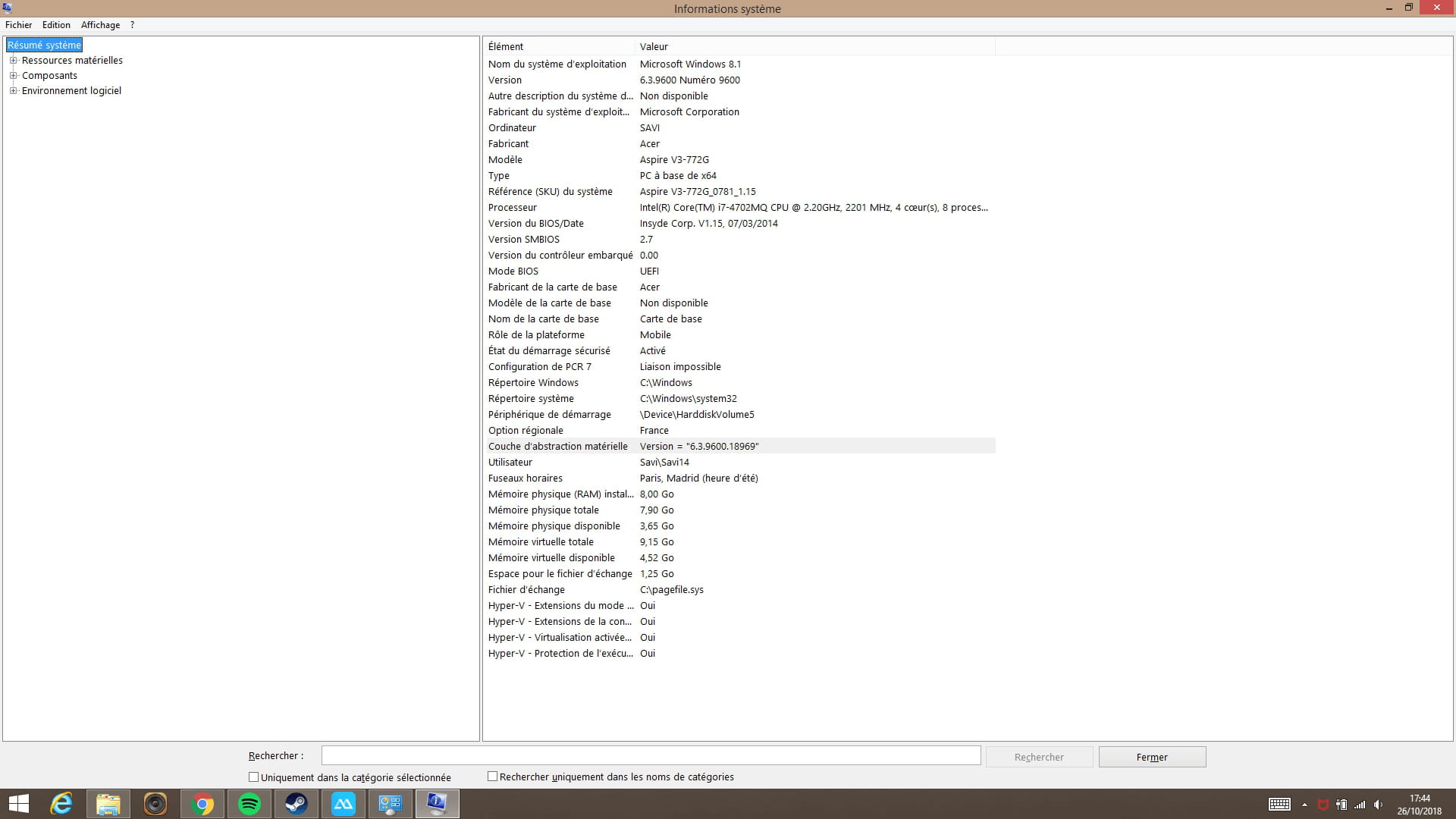The height and width of the screenshot is (819, 1456).
Task: Select the 'Couche d'abstraction matérielle' row
Action: coord(740,447)
